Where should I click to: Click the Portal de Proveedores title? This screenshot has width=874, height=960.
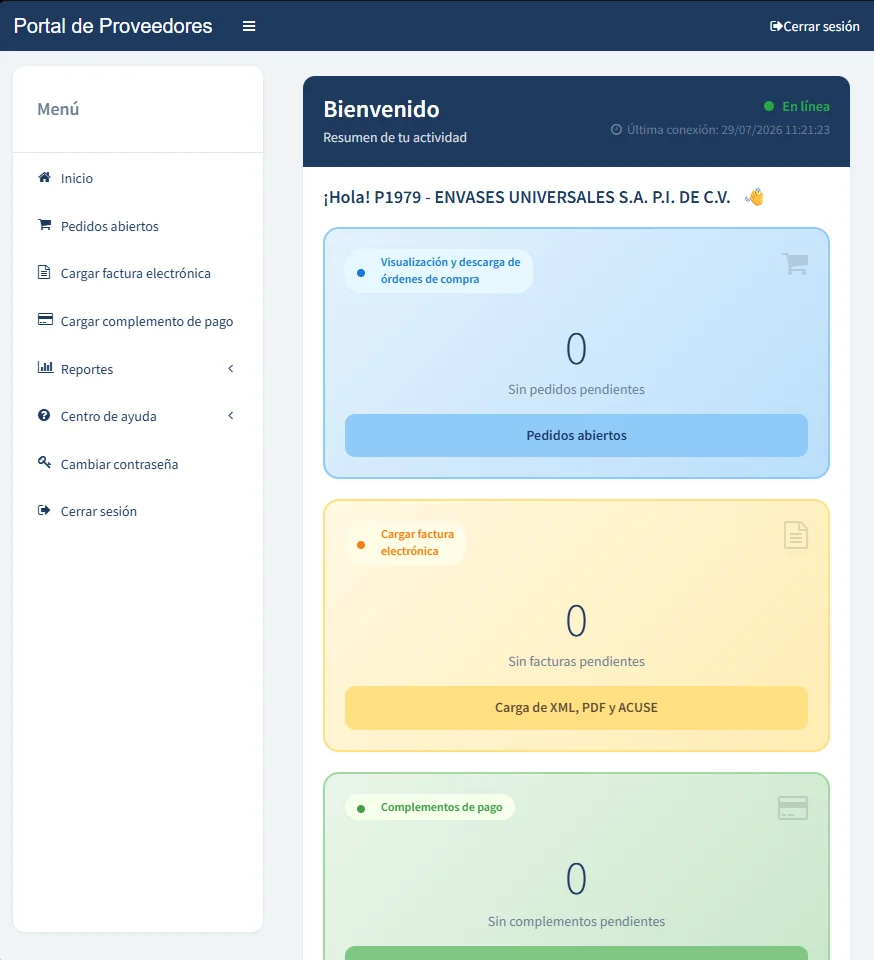(113, 26)
